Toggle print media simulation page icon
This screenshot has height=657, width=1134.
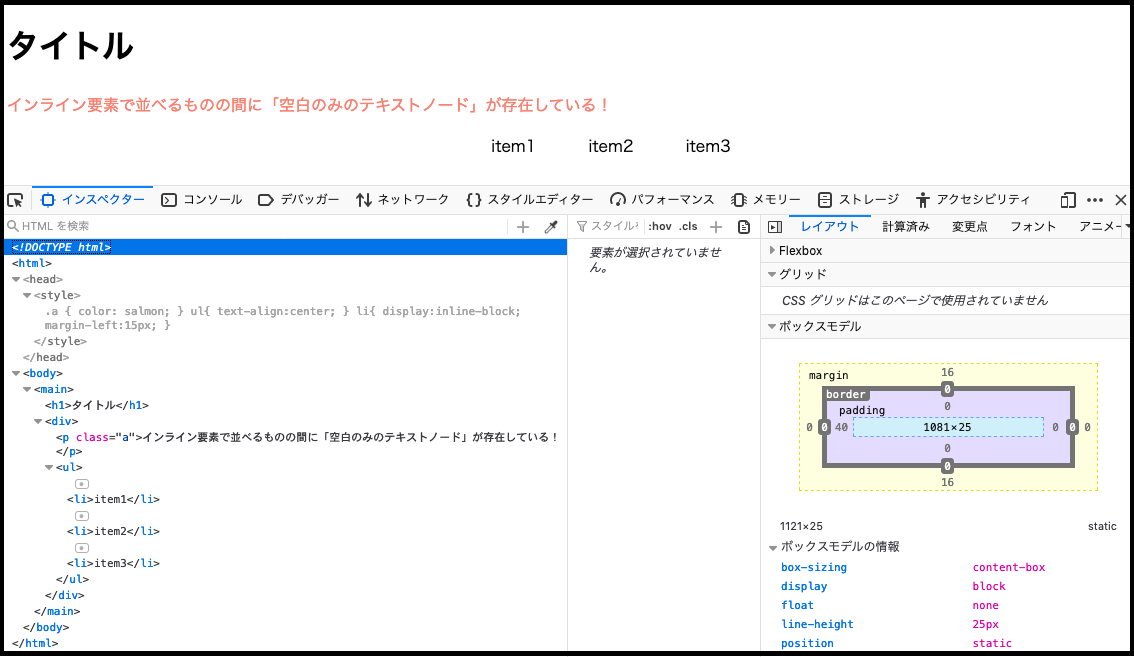(743, 227)
